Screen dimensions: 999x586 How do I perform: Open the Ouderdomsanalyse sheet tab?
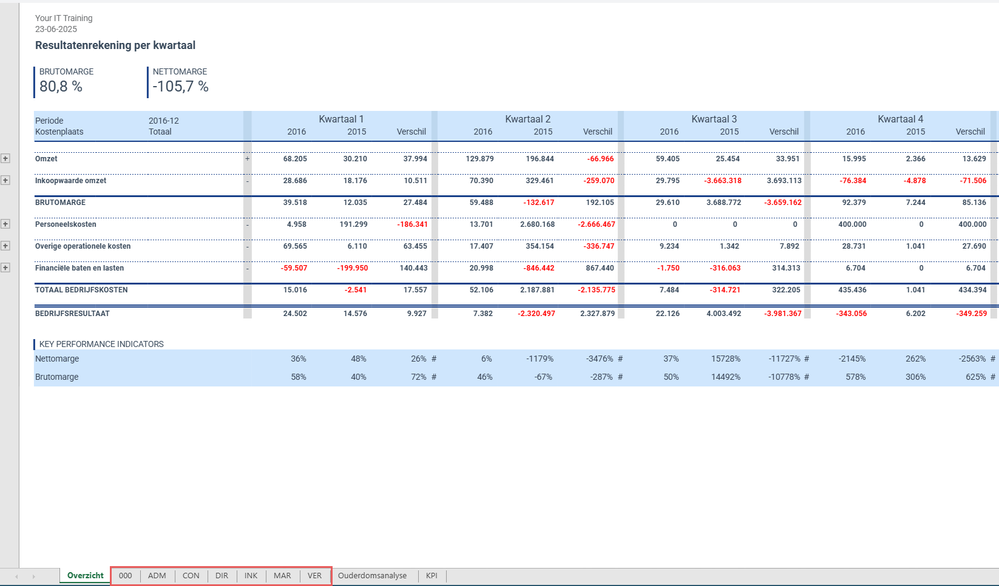(x=373, y=575)
